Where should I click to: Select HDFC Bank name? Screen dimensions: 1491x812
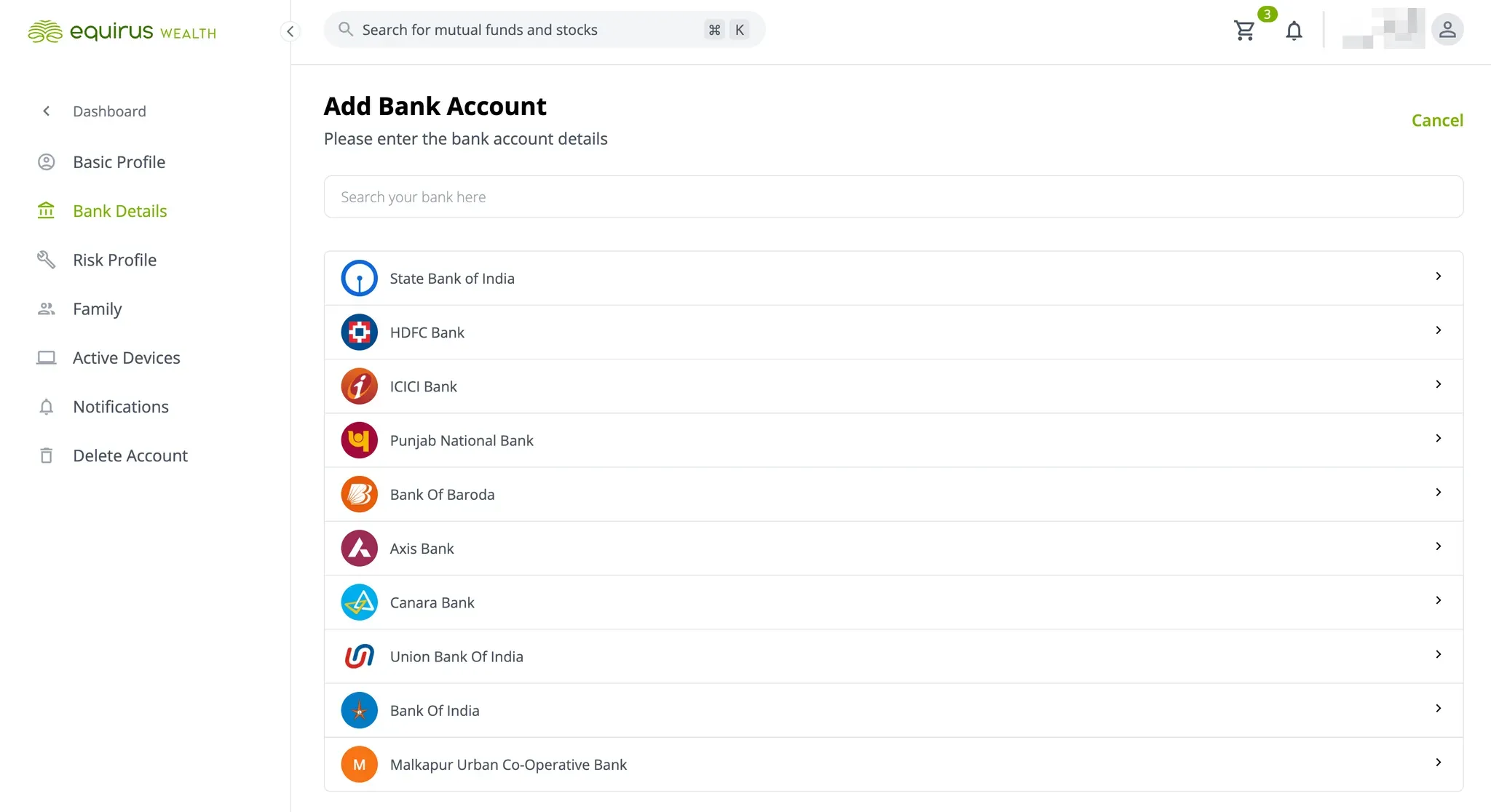click(427, 333)
